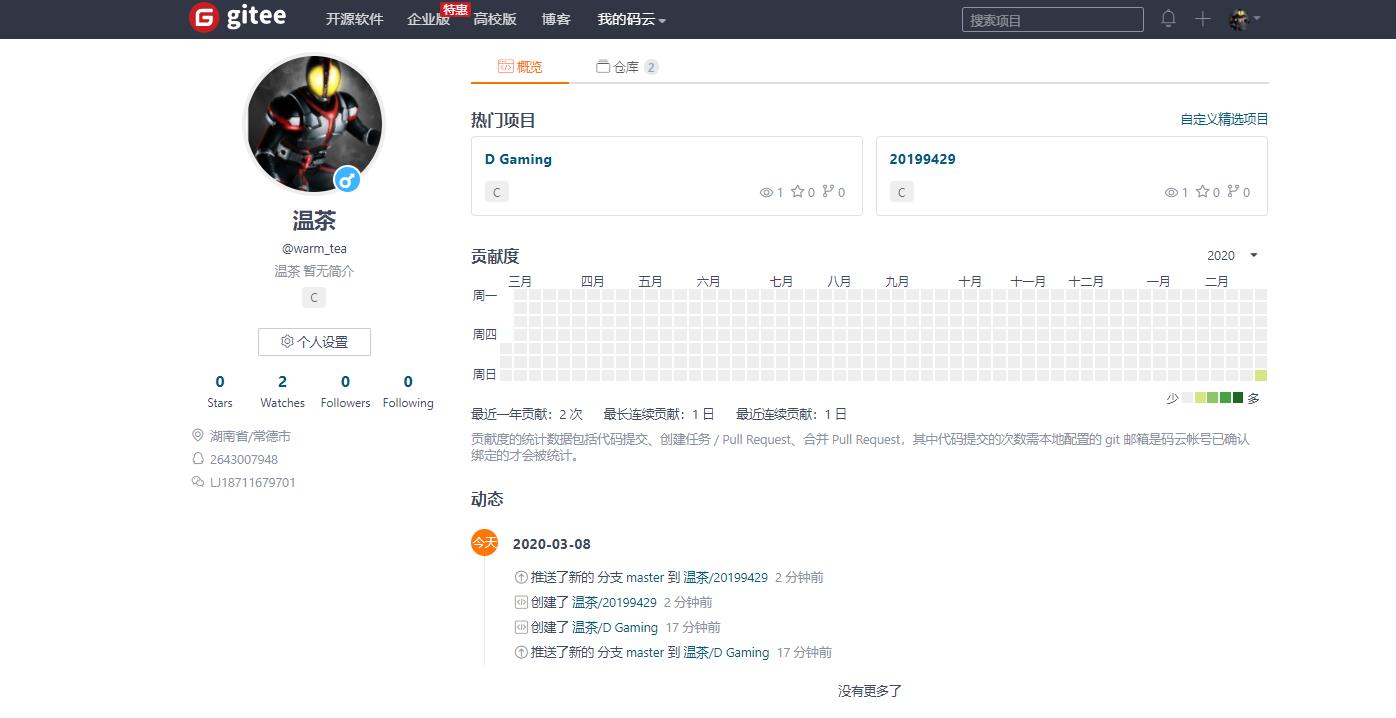Click watch eye icon on D Gaming card
The width and height of the screenshot is (1396, 718).
(766, 193)
